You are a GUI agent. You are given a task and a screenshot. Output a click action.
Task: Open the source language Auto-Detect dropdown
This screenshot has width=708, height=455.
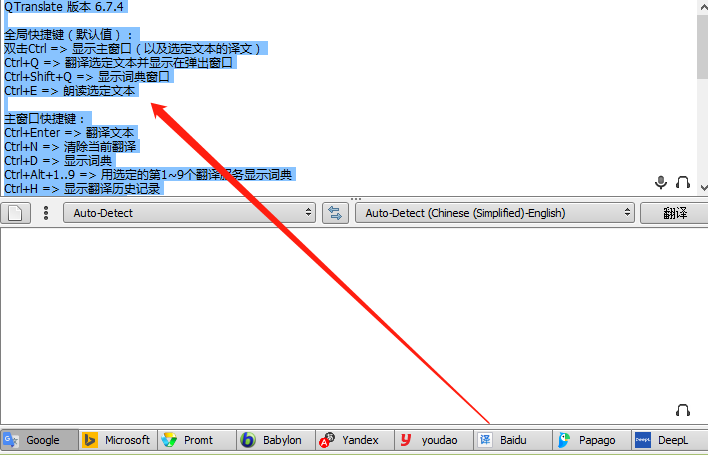tap(189, 213)
